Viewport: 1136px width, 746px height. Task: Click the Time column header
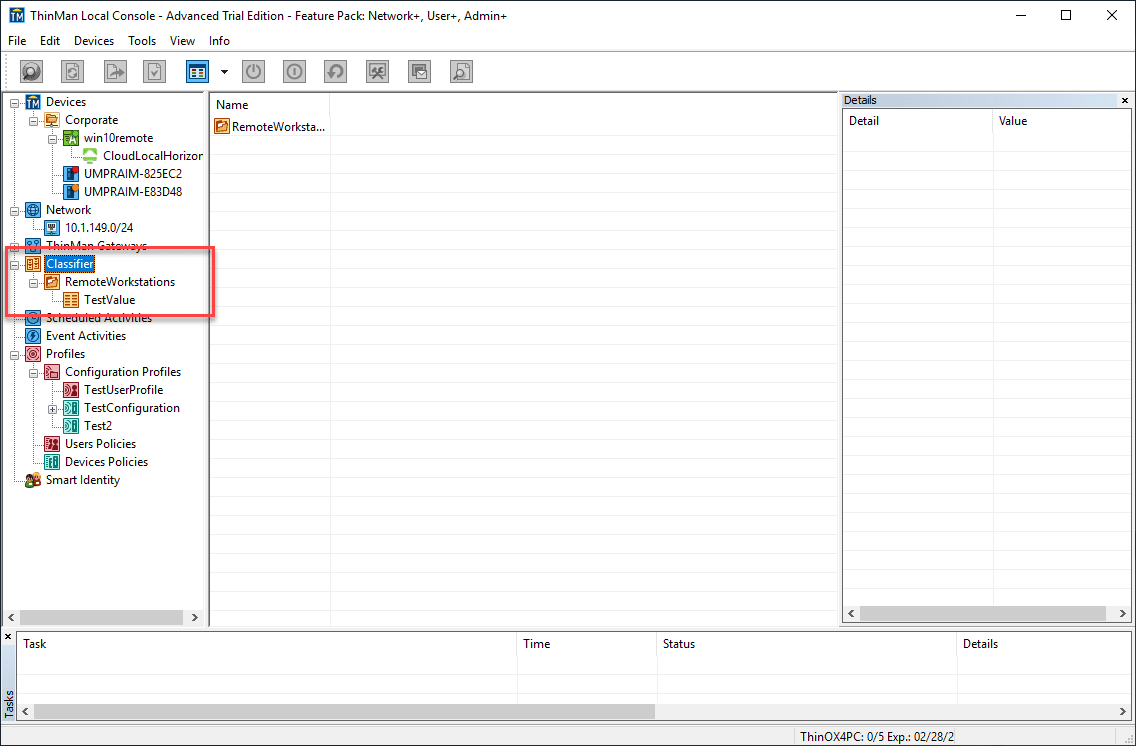click(x=587, y=644)
